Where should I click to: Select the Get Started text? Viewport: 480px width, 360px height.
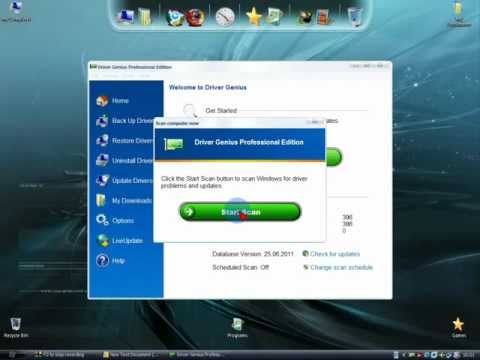(x=221, y=110)
